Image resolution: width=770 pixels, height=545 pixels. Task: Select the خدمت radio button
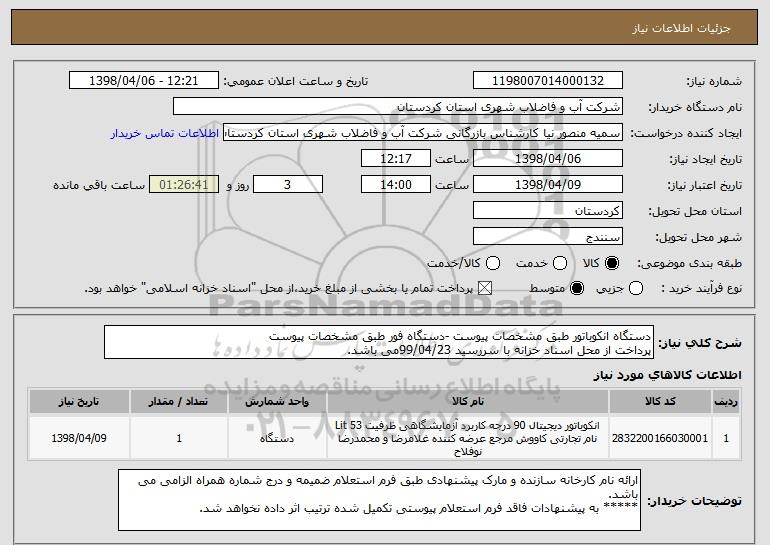(x=560, y=263)
